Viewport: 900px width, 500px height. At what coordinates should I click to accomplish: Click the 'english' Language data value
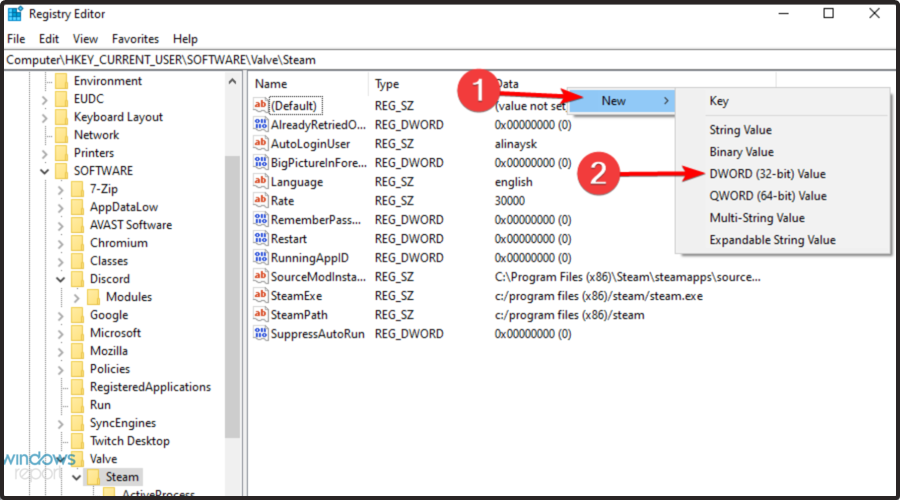tap(514, 182)
